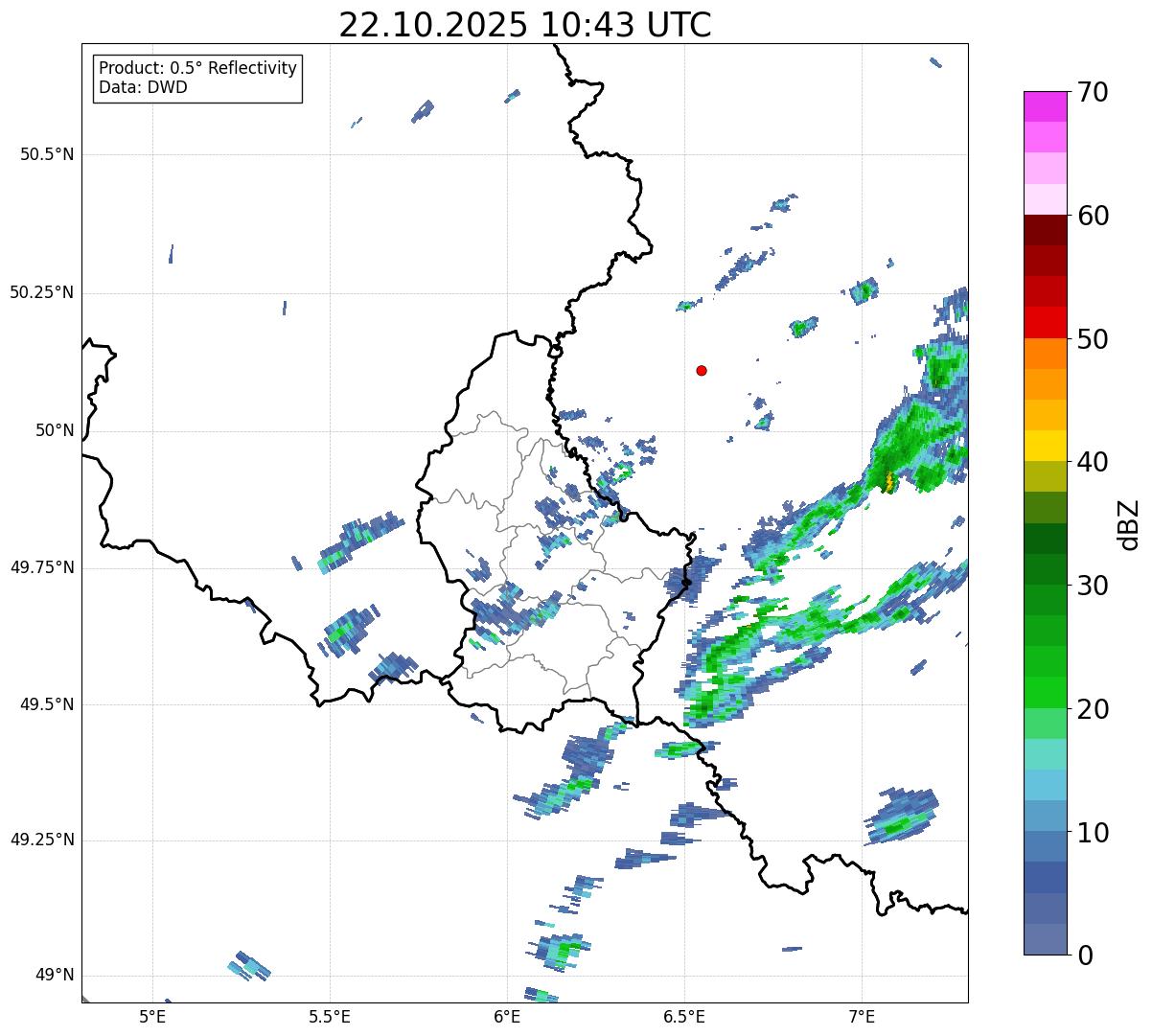Click the title text 22.10.2025 10:43 UTC

(525, 25)
